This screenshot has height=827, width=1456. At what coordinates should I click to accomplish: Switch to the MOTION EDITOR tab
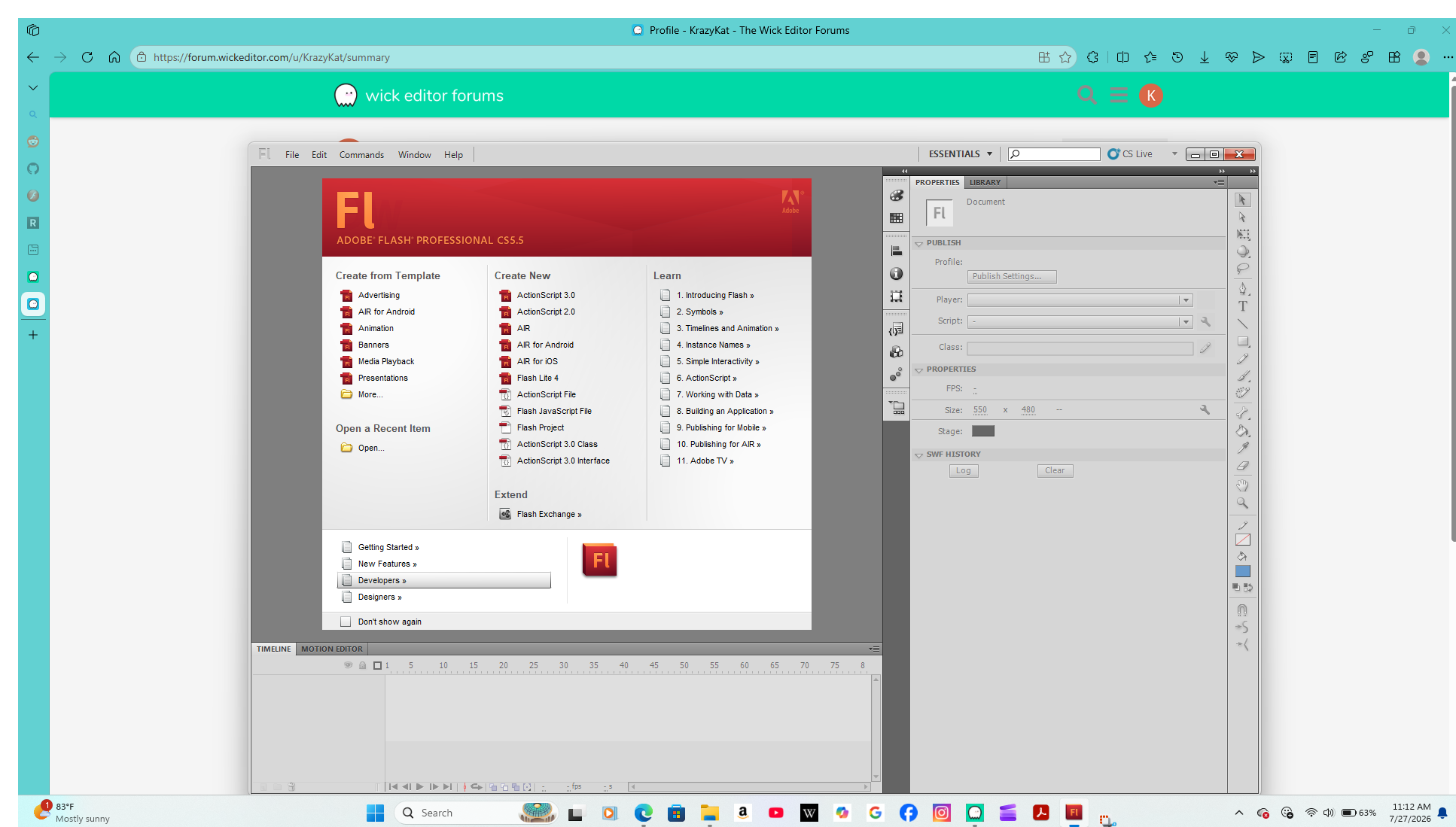tap(332, 649)
